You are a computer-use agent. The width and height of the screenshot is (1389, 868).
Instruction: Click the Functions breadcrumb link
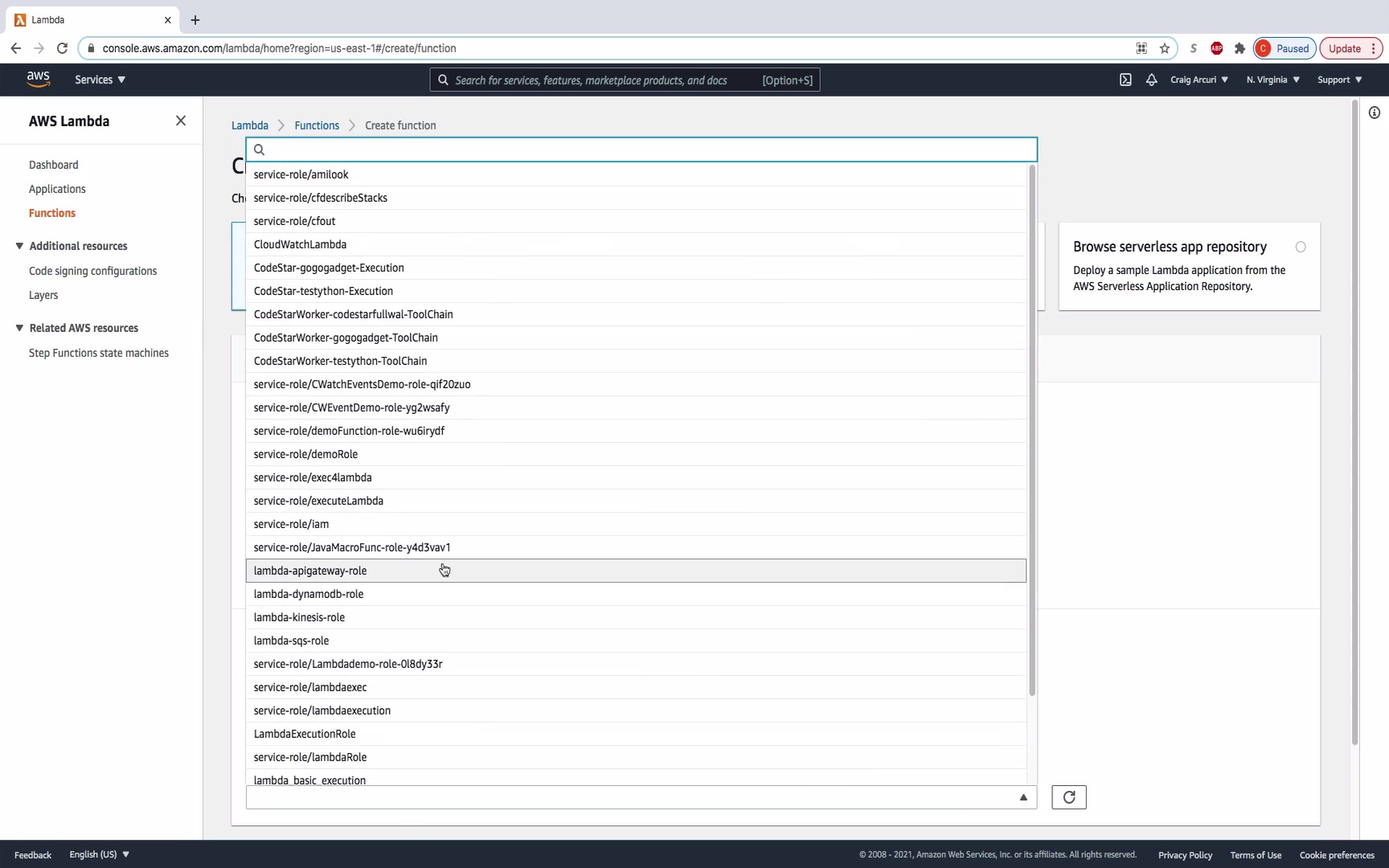(317, 125)
